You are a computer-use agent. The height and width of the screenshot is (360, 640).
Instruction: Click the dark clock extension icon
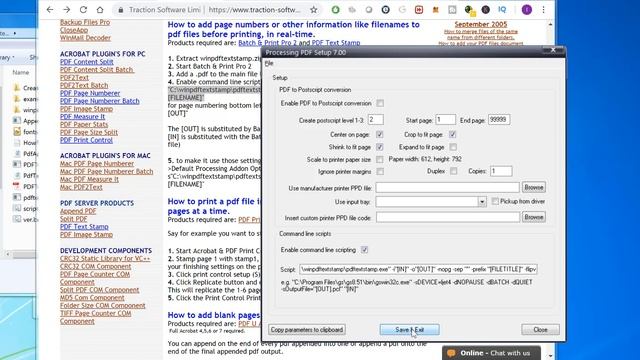[385, 10]
